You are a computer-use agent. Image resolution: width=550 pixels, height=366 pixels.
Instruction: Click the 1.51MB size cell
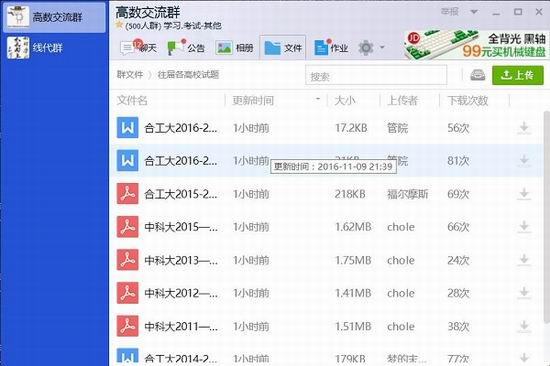(x=353, y=326)
